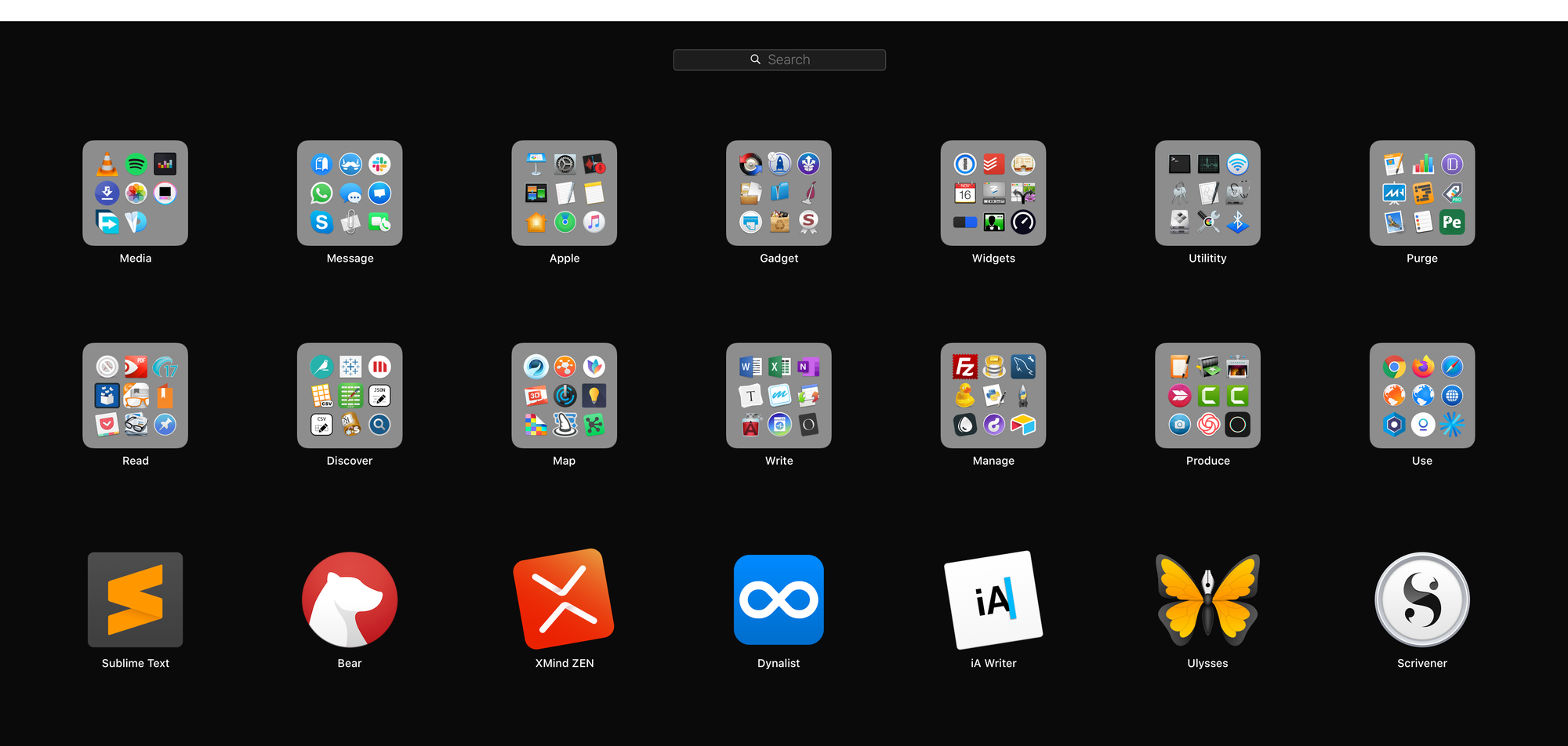This screenshot has width=1568, height=746.
Task: Click the magnifier icon in Search
Action: click(x=755, y=60)
